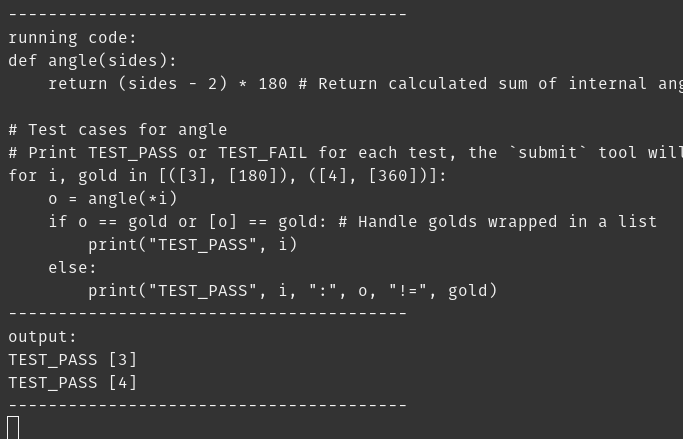
Task: Click the "o = angle(*i)" assignment line
Action: point(112,199)
